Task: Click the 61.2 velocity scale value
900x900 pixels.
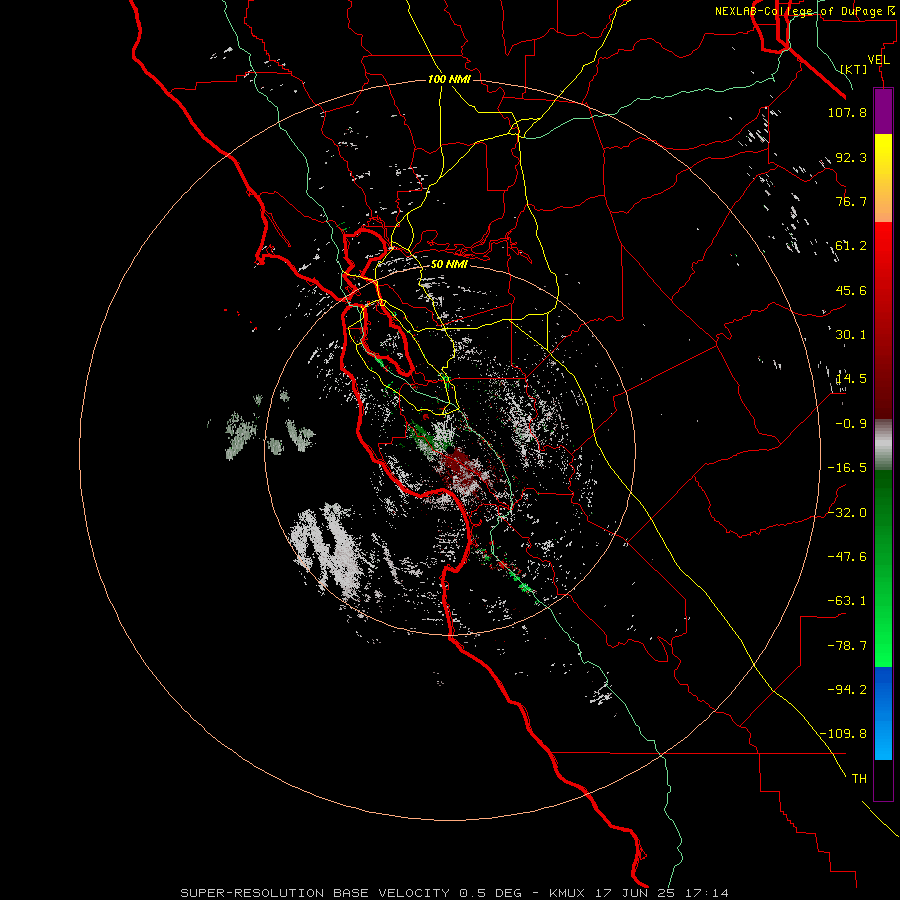Action: coord(851,246)
